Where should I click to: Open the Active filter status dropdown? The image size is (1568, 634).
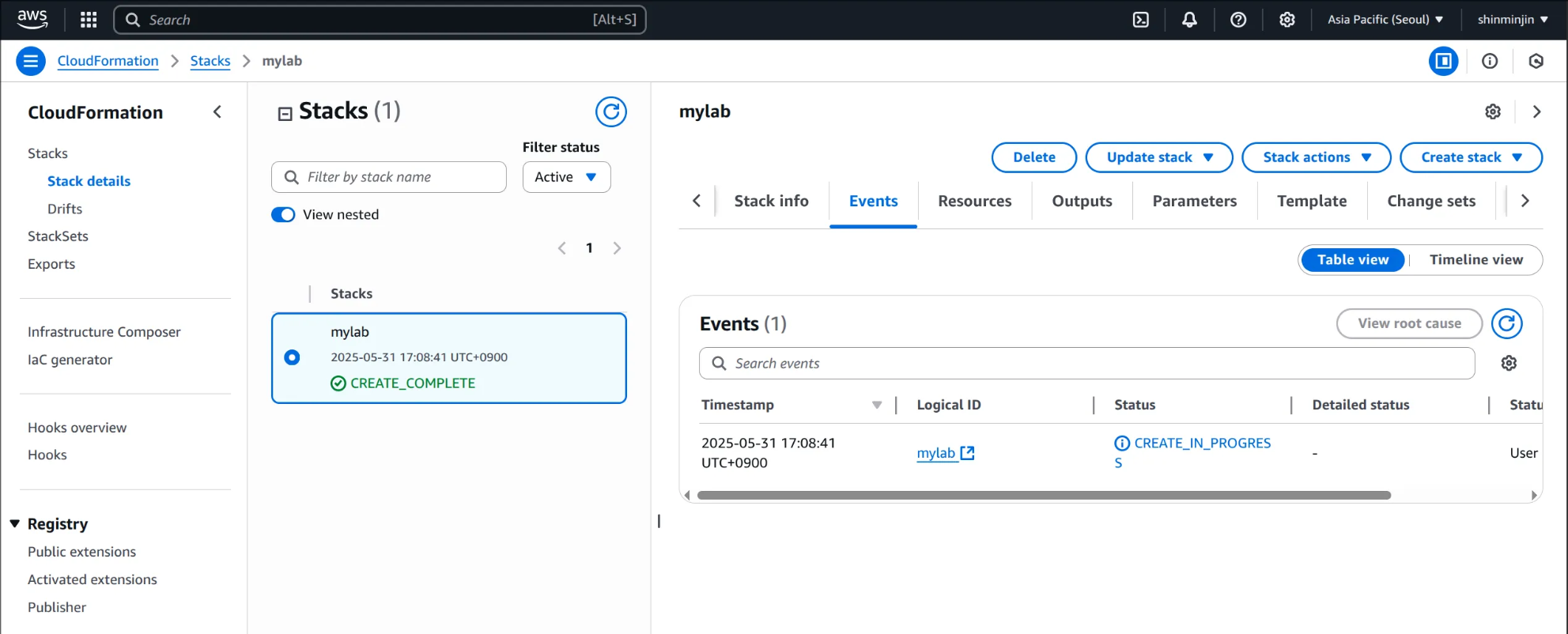pos(566,177)
